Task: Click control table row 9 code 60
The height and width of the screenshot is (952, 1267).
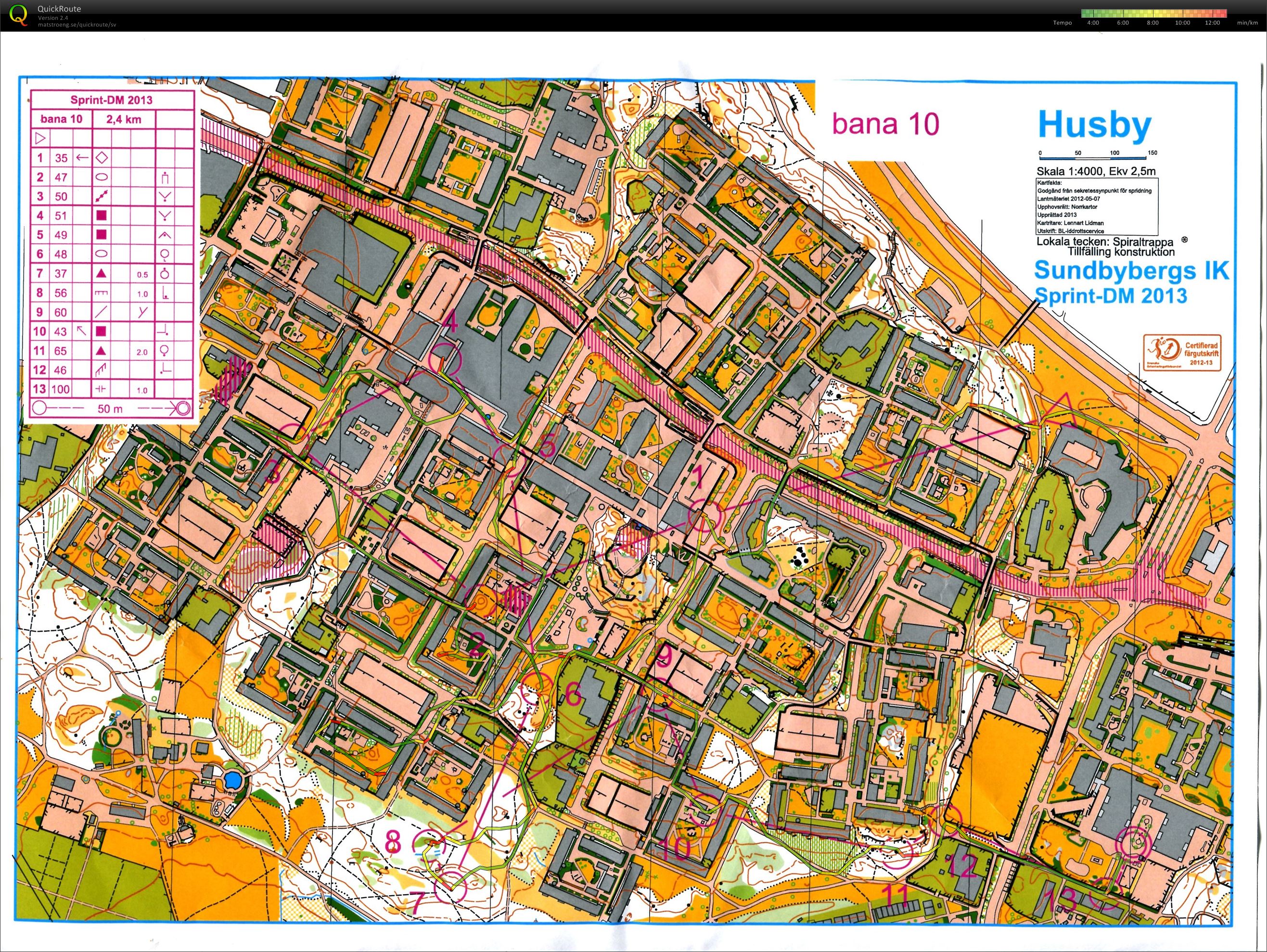Action: [61, 313]
